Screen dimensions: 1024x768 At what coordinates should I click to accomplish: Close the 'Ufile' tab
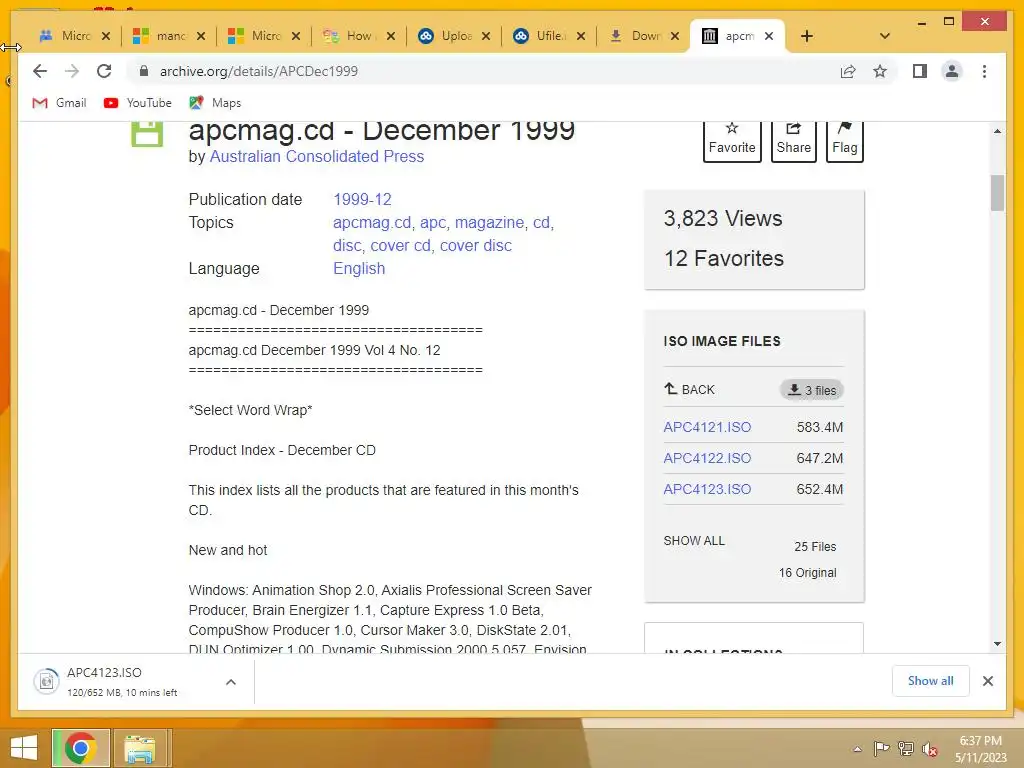(581, 36)
